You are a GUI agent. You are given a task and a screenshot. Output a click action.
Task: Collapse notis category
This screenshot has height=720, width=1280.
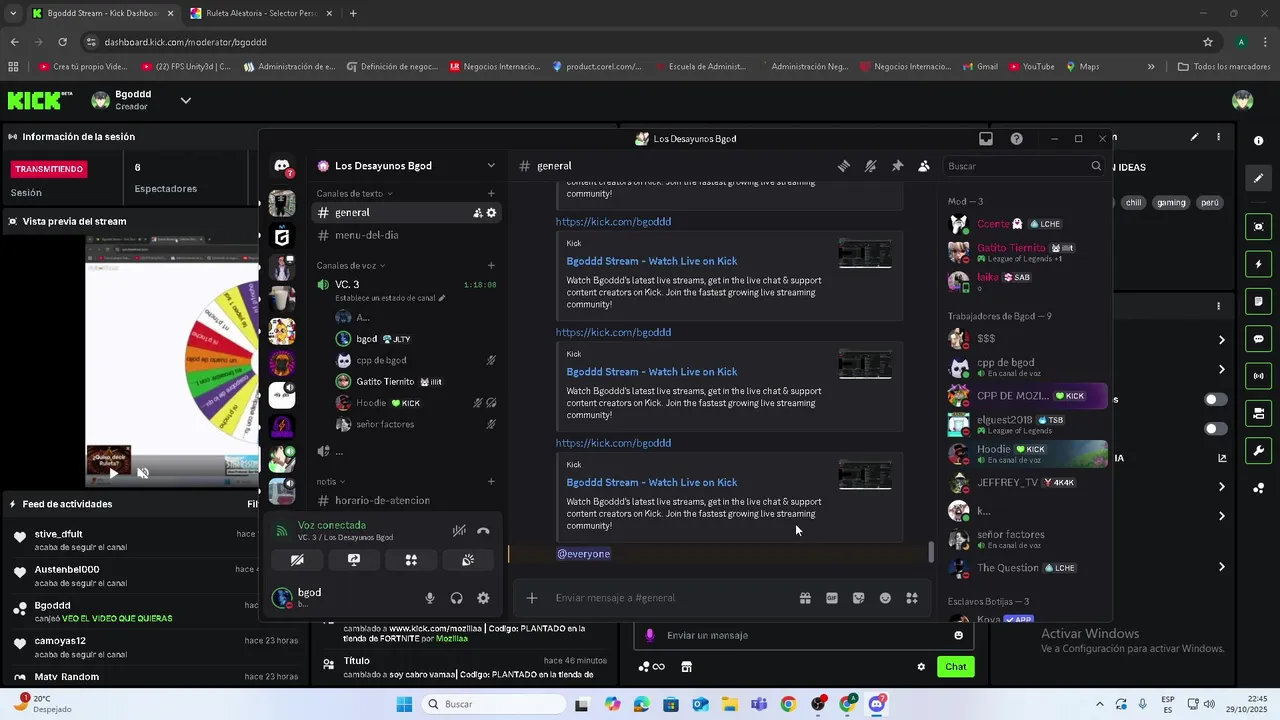pyautogui.click(x=331, y=481)
